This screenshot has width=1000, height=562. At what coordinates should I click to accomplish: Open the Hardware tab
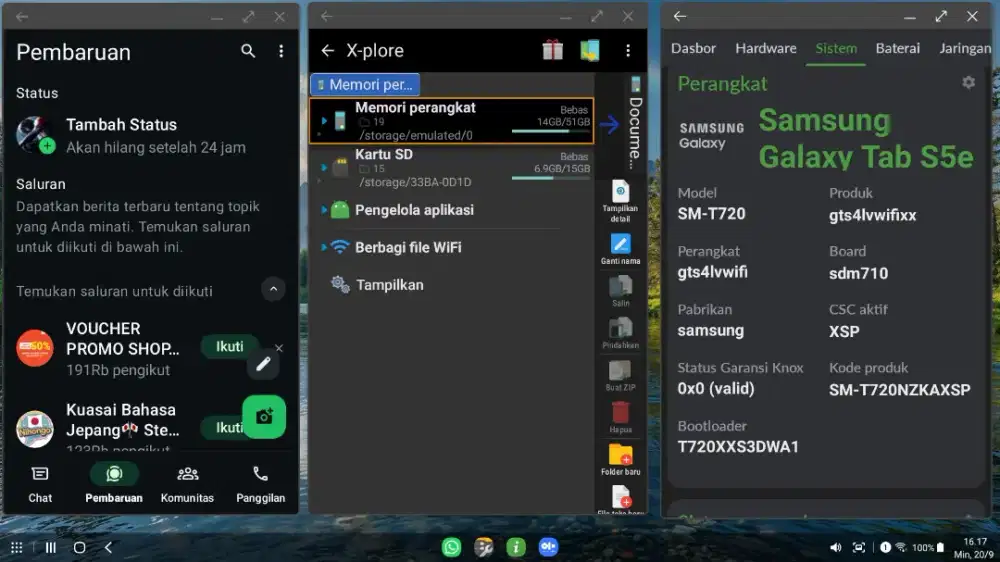point(766,48)
